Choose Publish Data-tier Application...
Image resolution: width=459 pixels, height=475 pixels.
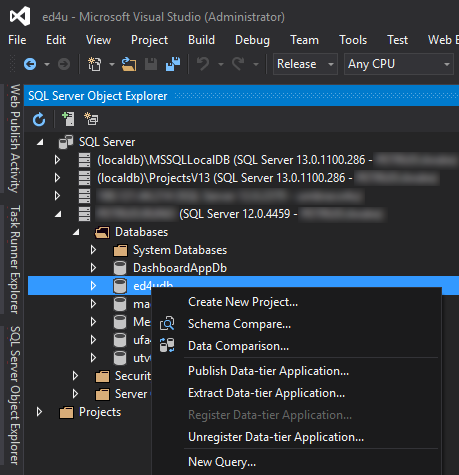tap(297, 371)
